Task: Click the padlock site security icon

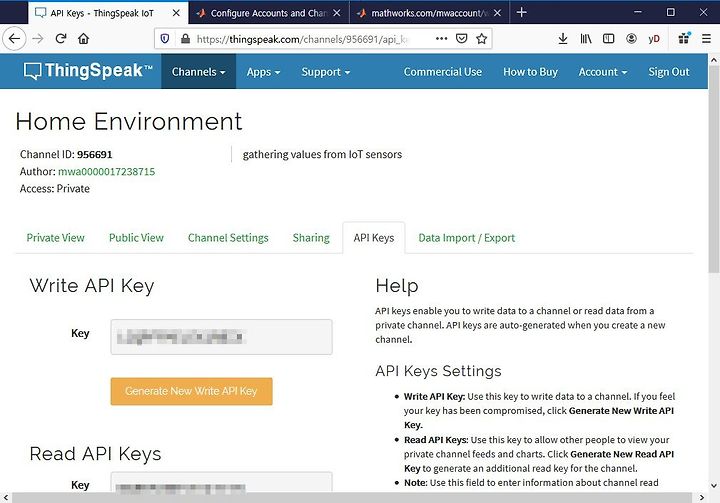Action: pyautogui.click(x=185, y=39)
